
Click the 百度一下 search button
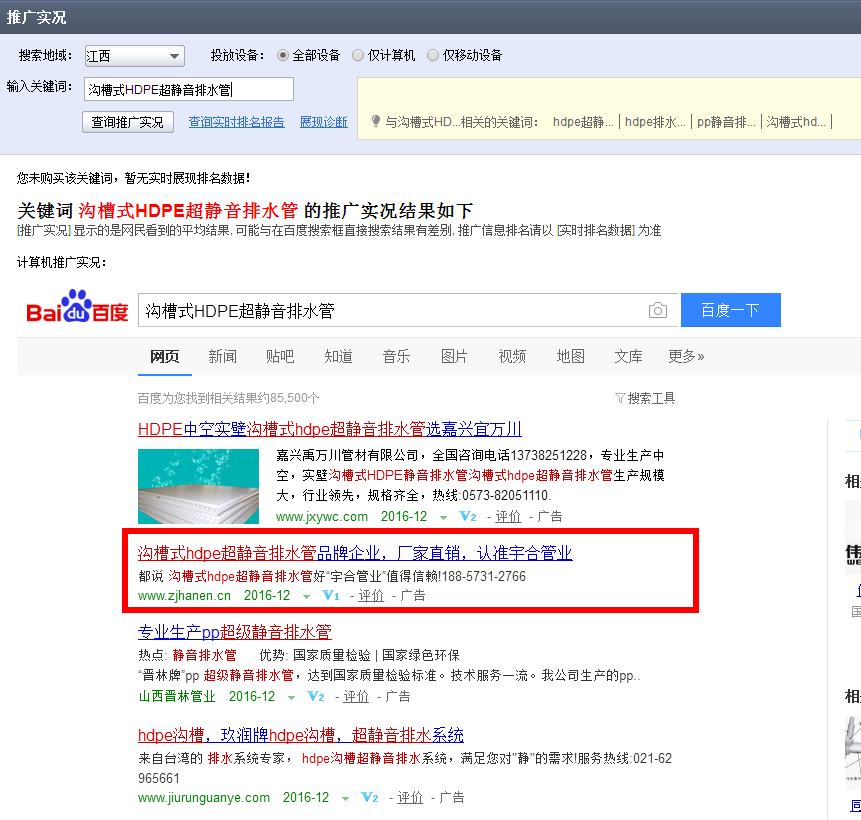(731, 310)
